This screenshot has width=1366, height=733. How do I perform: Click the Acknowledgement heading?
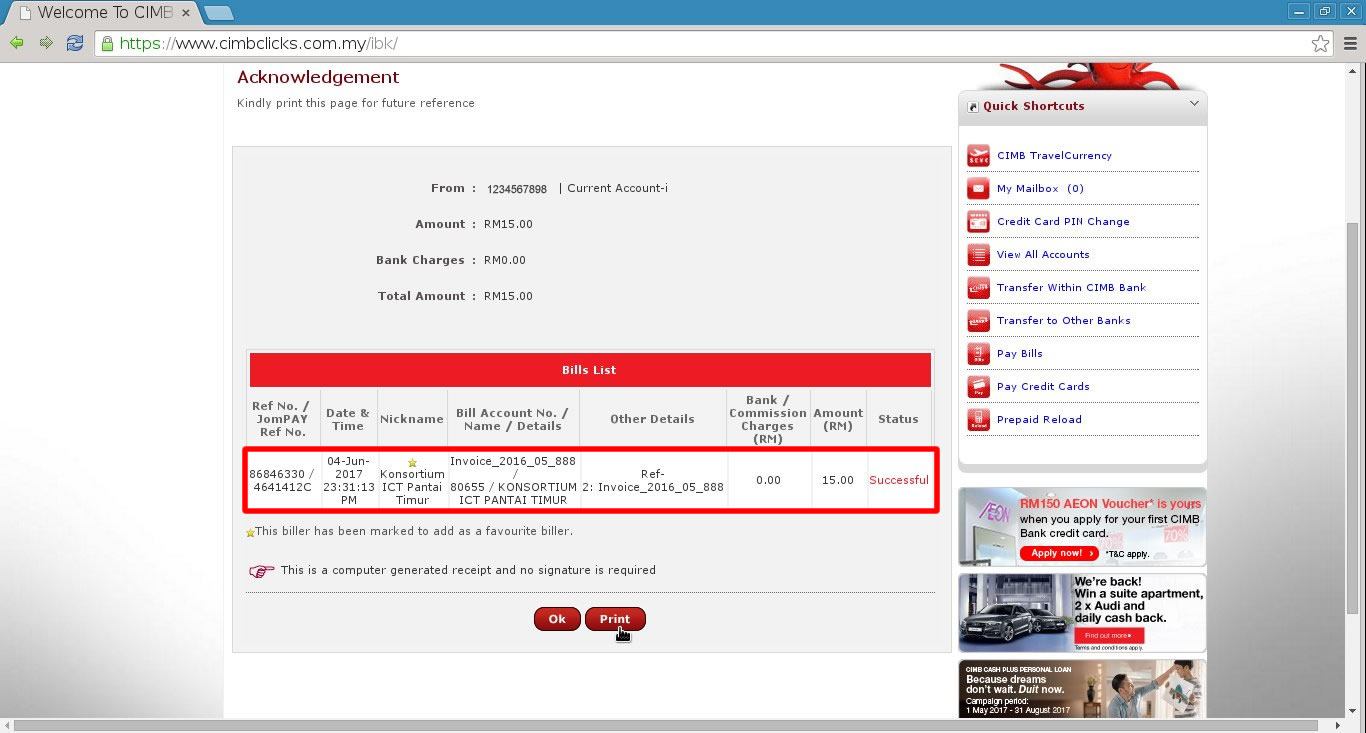pos(318,77)
